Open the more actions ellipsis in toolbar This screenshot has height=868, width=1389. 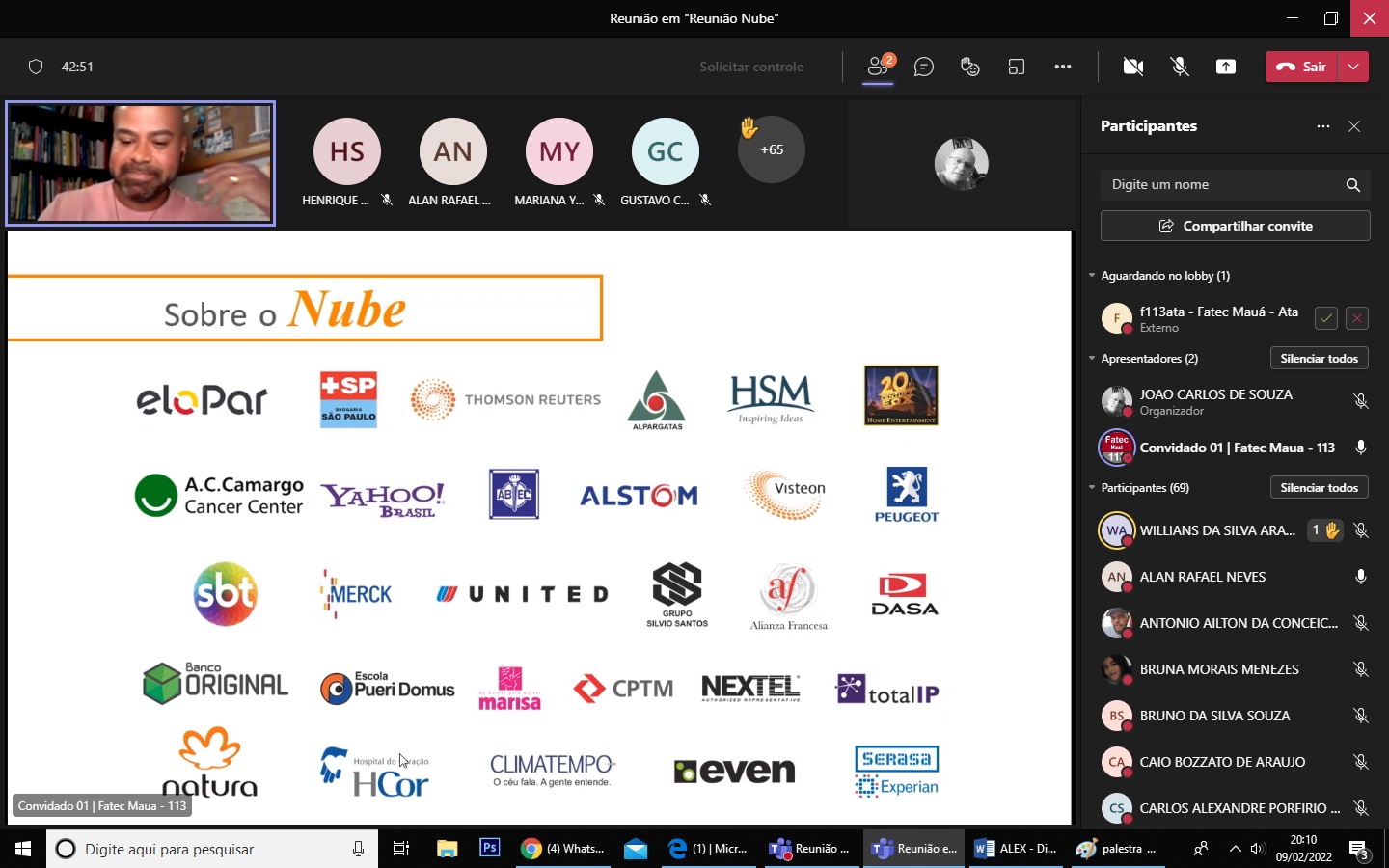(1063, 67)
